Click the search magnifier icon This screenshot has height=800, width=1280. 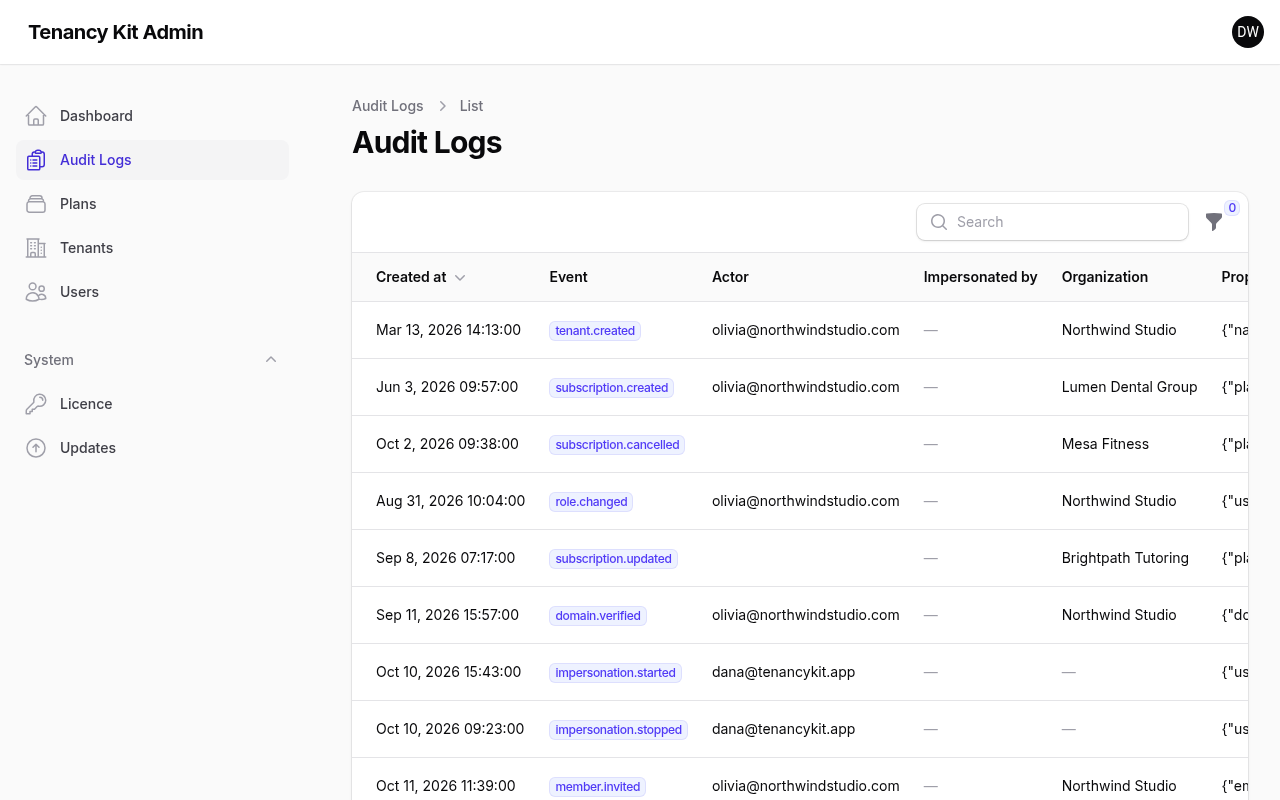[939, 222]
